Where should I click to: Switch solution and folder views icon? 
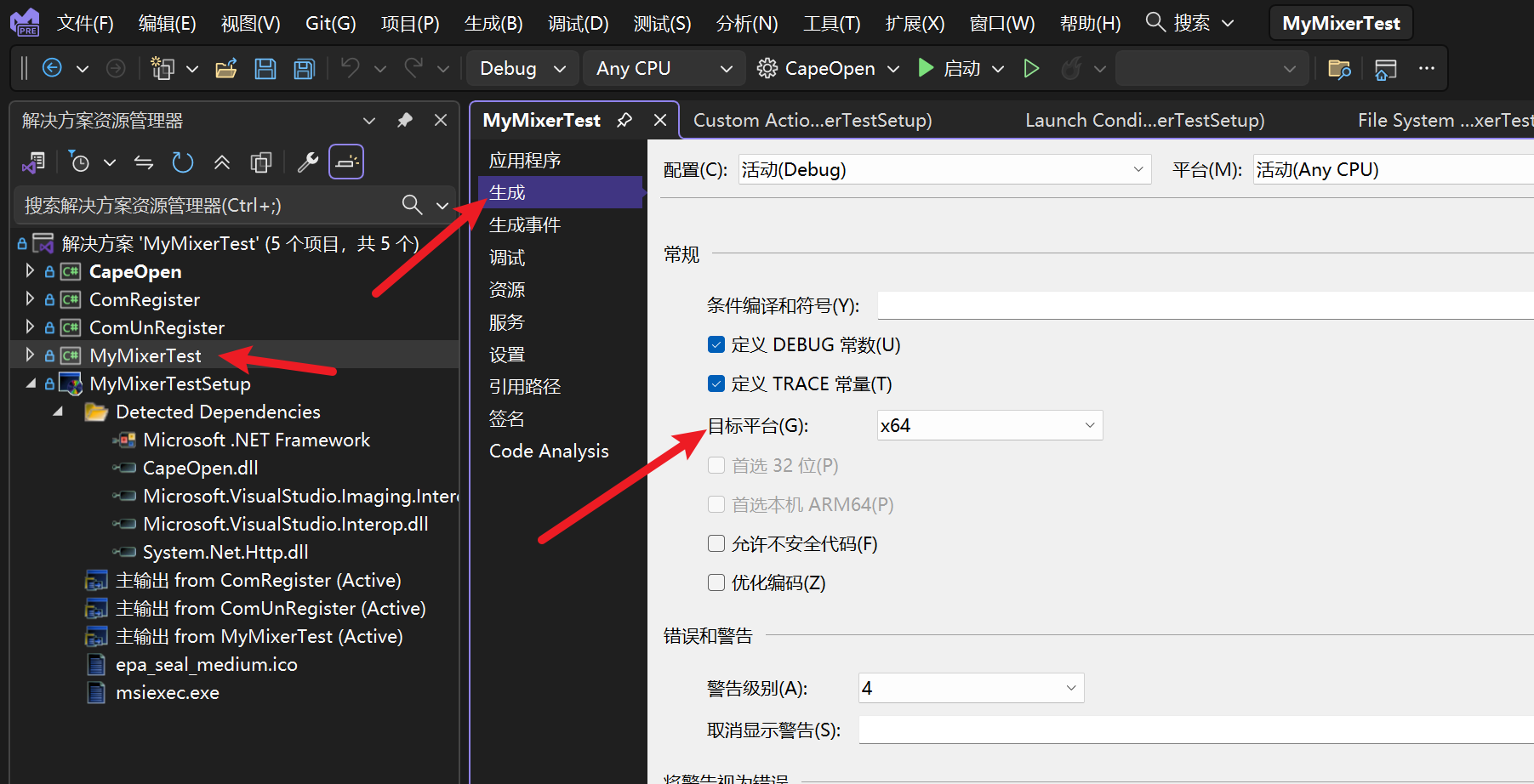coord(34,162)
